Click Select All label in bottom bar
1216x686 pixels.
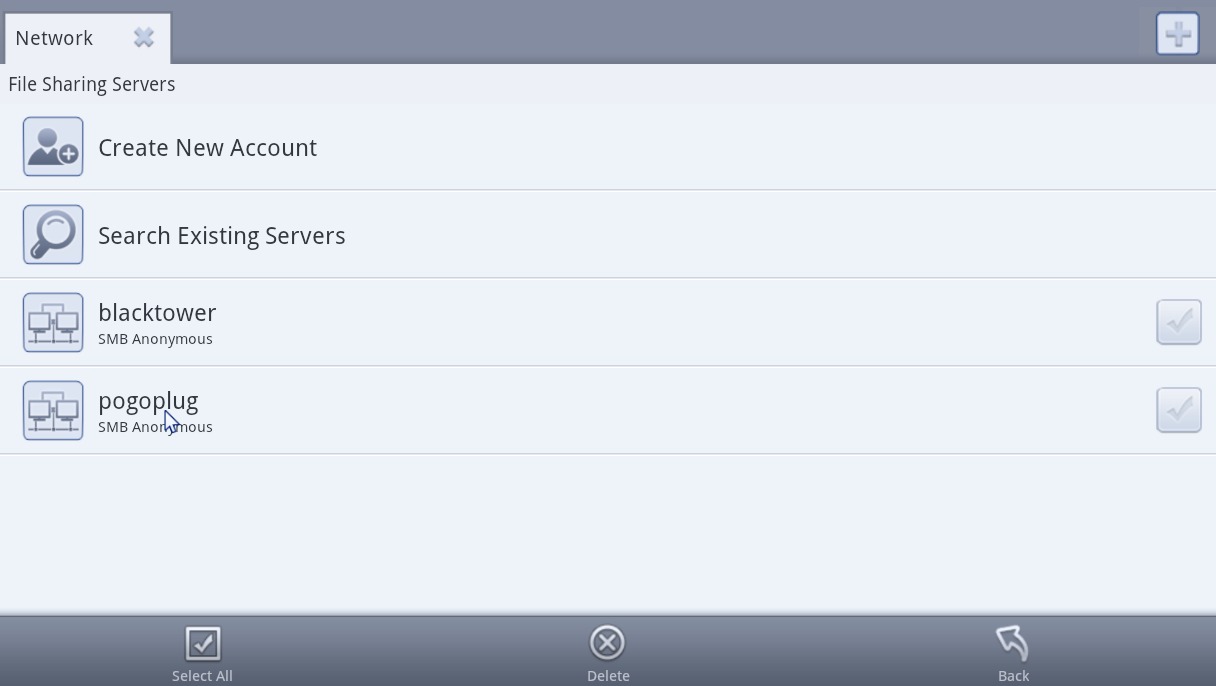click(202, 676)
